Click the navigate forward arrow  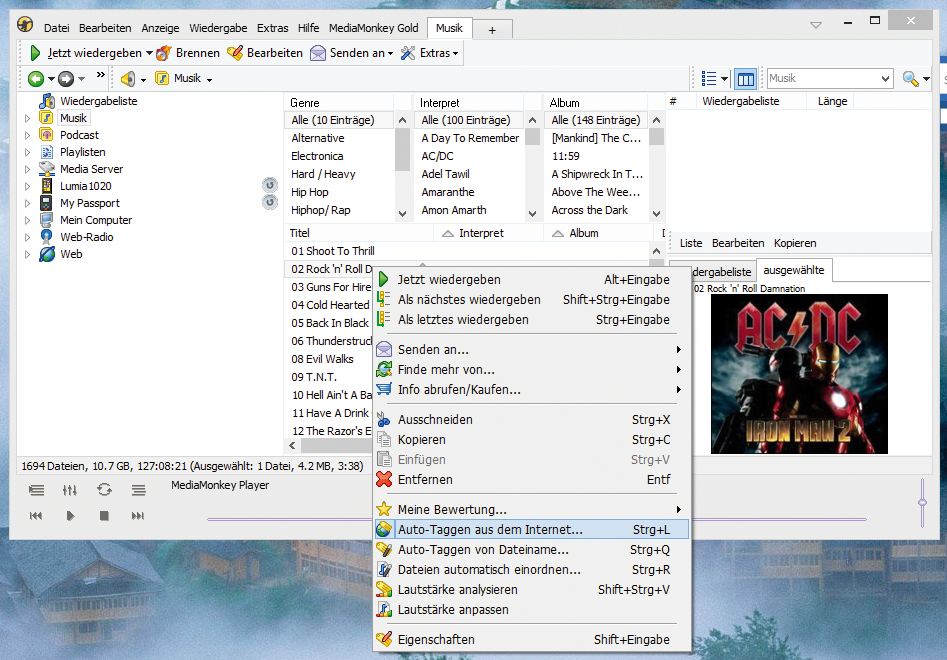click(x=66, y=78)
